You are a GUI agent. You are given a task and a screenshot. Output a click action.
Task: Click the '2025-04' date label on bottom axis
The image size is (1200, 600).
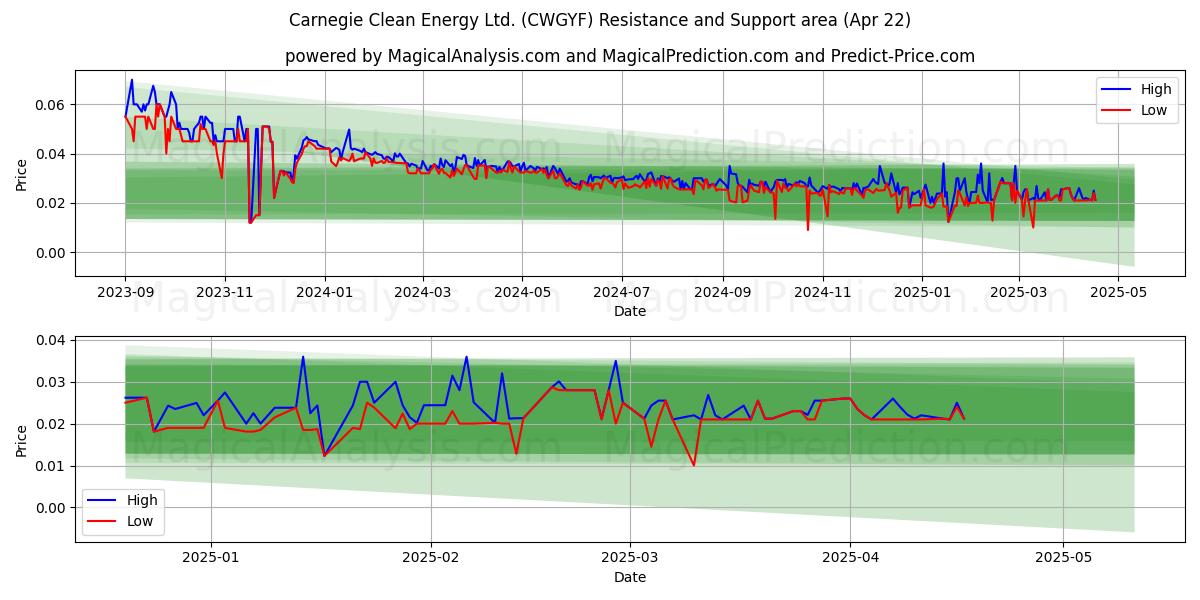851,559
